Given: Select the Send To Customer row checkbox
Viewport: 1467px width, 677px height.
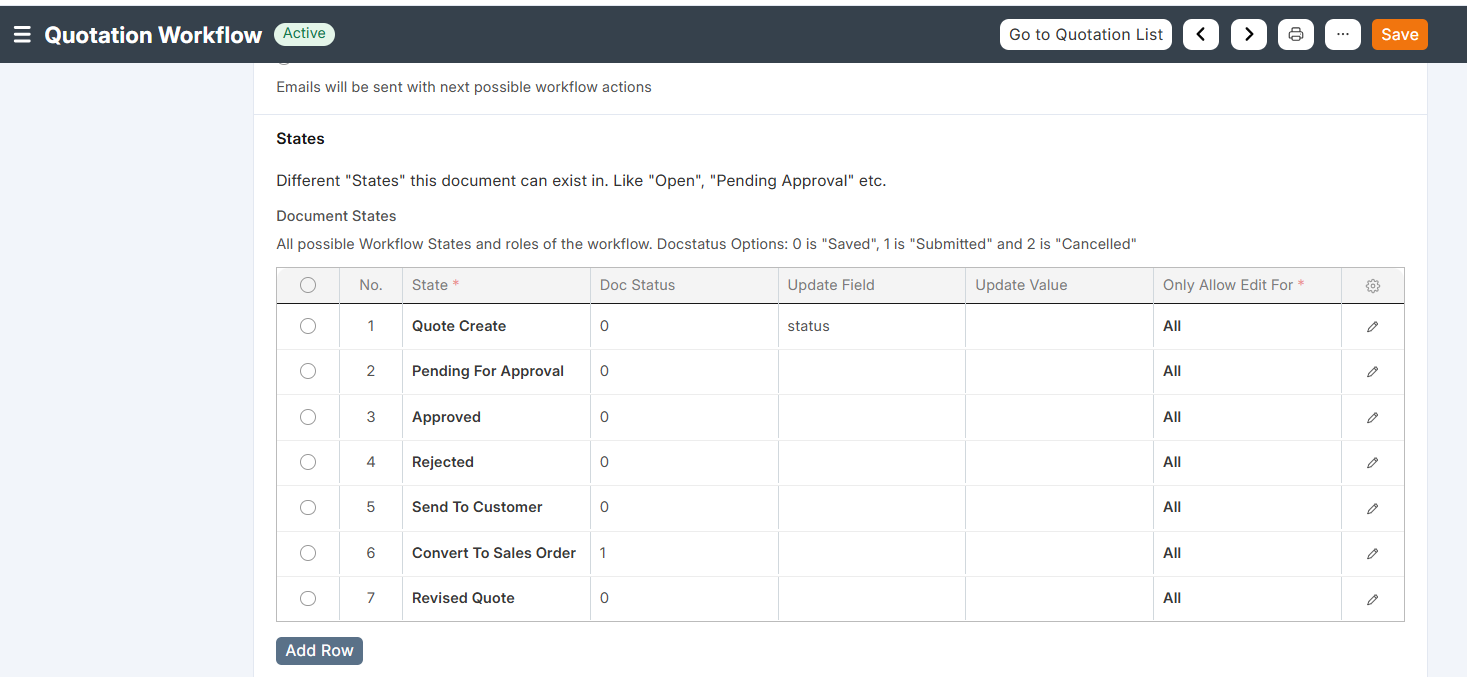Looking at the screenshot, I should (308, 507).
